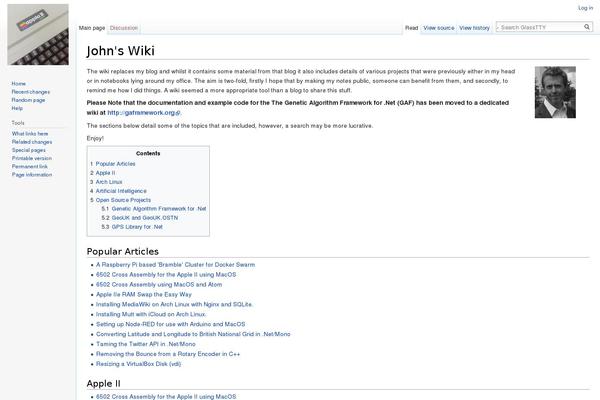Open Taming the Twitter API in .Net/Mono
This screenshot has height=400, width=600.
tap(145, 344)
